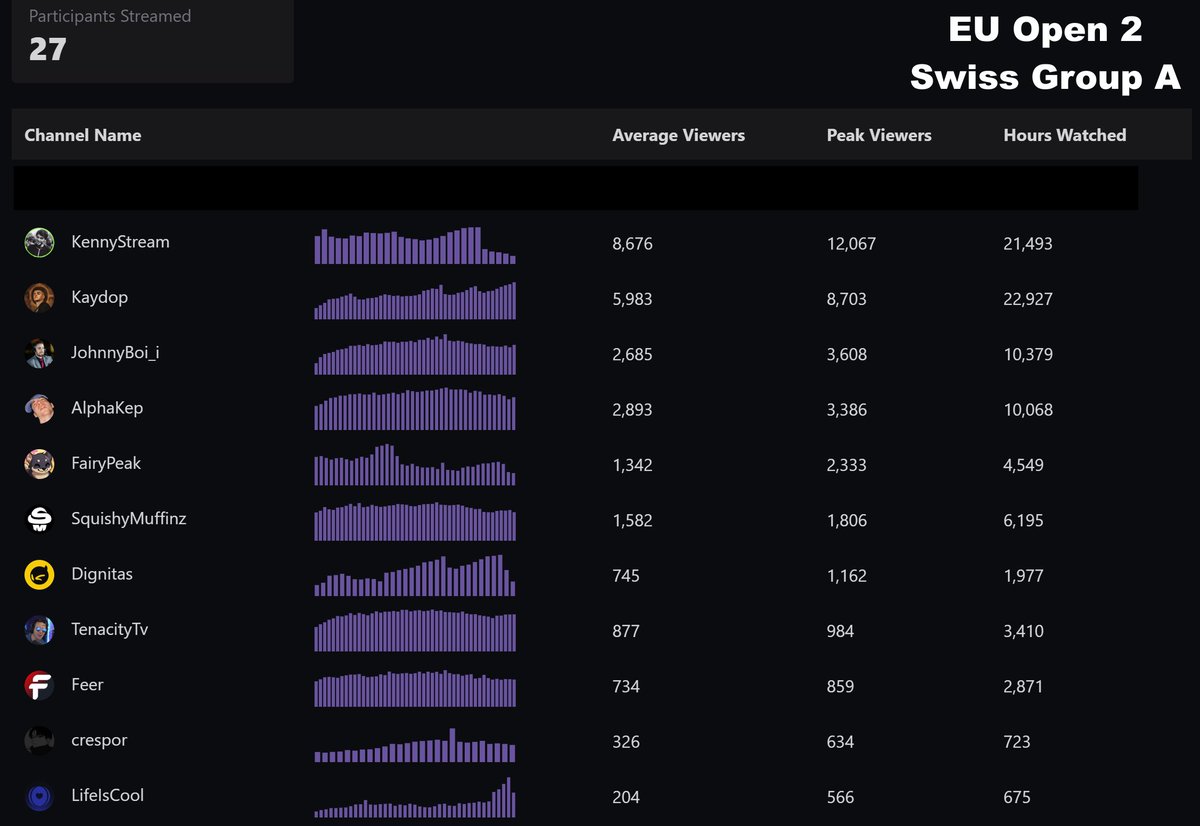The image size is (1200, 826).
Task: Select KennyStream's peak viewers 12,067
Action: (851, 243)
